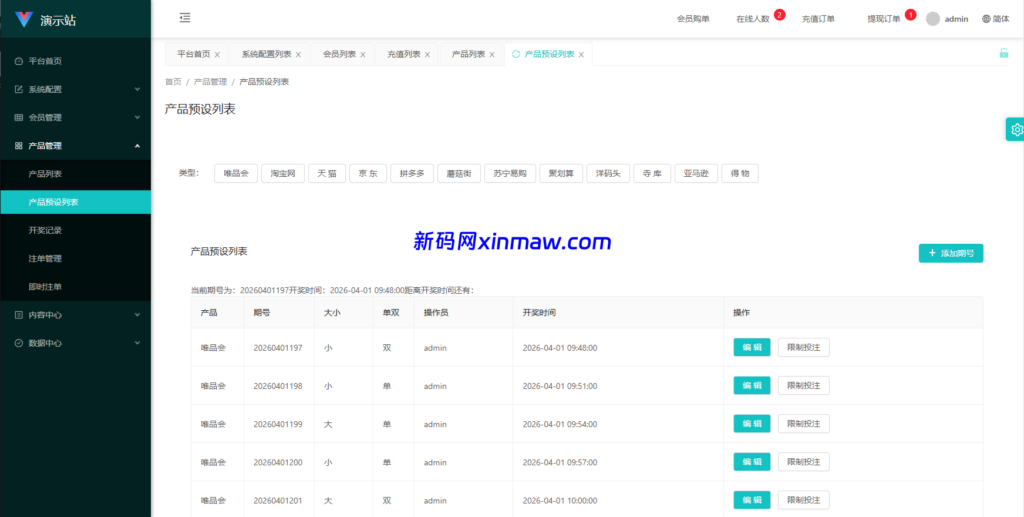Viewport: 1024px width, 517px height.
Task: Close the 系统配置列表 tab
Action: [x=298, y=55]
